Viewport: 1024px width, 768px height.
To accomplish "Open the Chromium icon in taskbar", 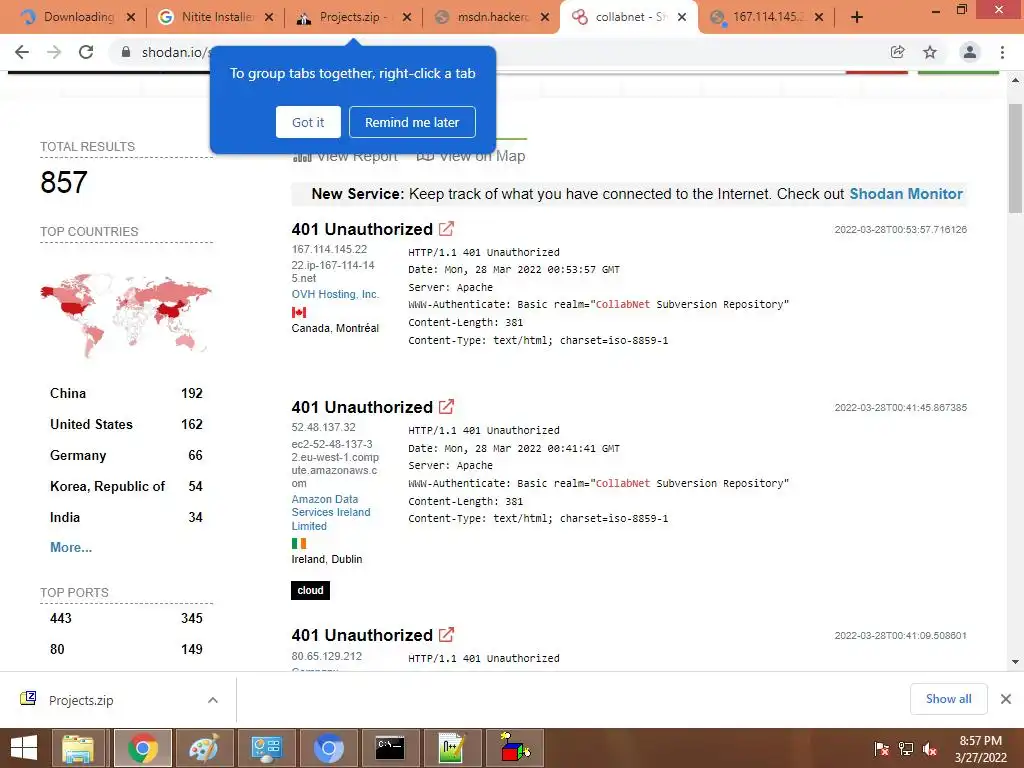I will point(328,748).
